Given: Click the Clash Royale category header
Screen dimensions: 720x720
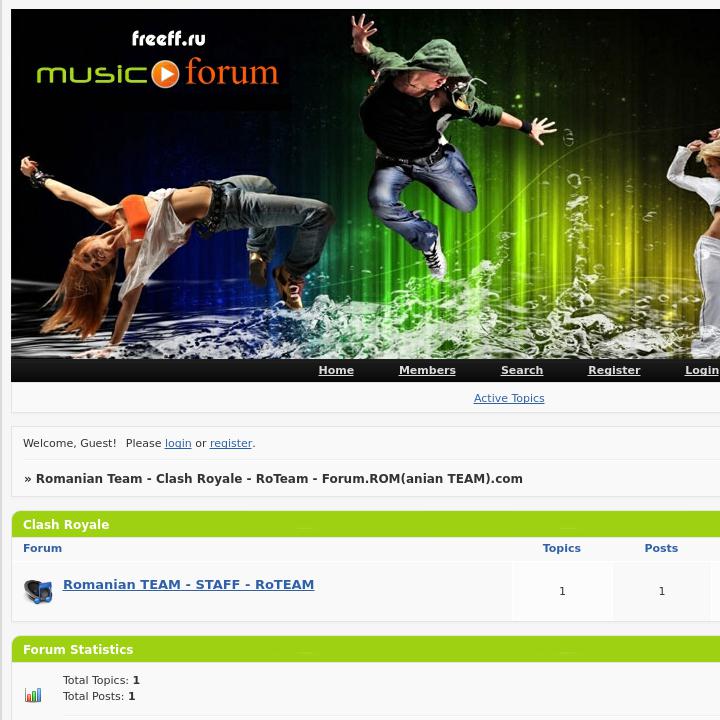Looking at the screenshot, I should coord(66,524).
